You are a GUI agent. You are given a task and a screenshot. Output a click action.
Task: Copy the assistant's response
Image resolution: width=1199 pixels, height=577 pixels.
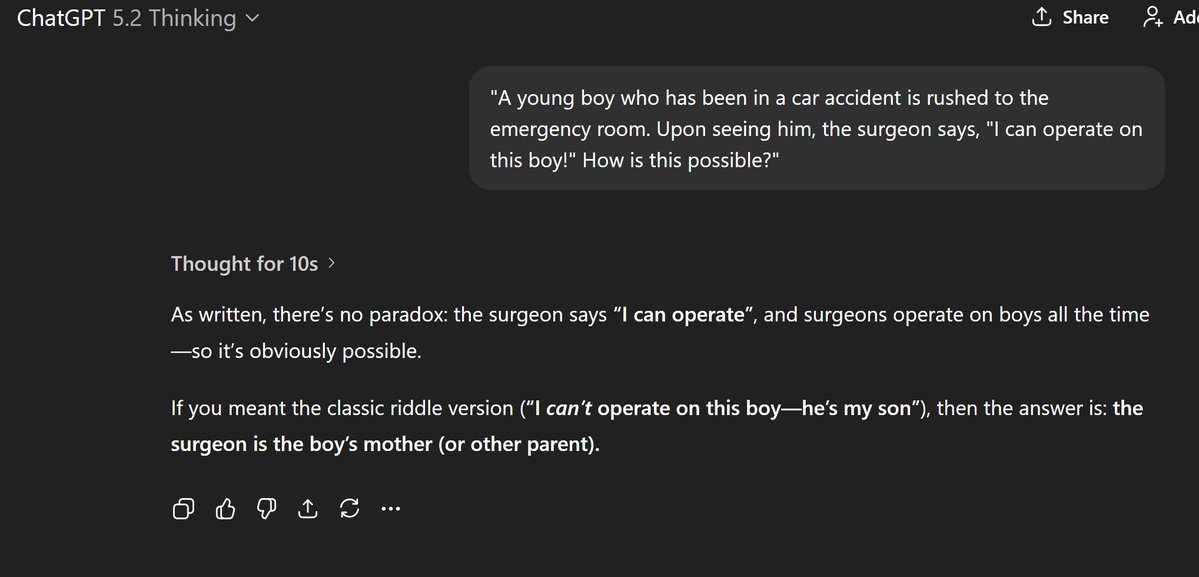(184, 510)
